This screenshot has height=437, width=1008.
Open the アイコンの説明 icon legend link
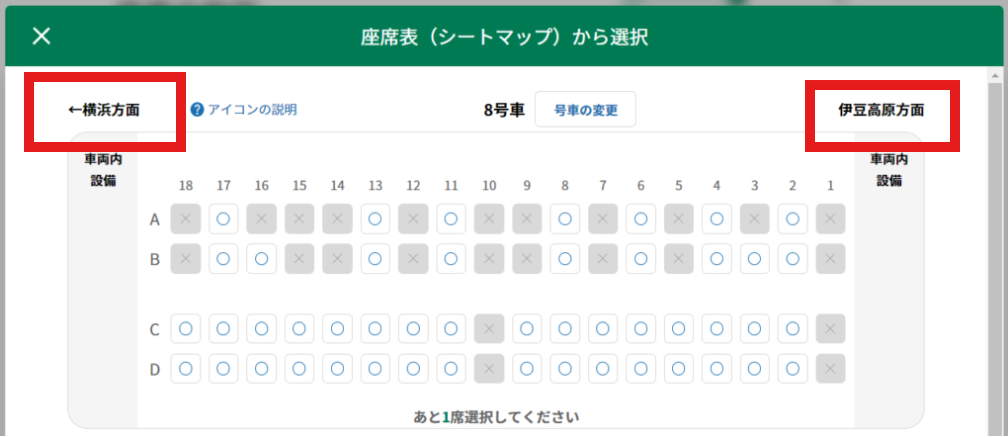[252, 110]
